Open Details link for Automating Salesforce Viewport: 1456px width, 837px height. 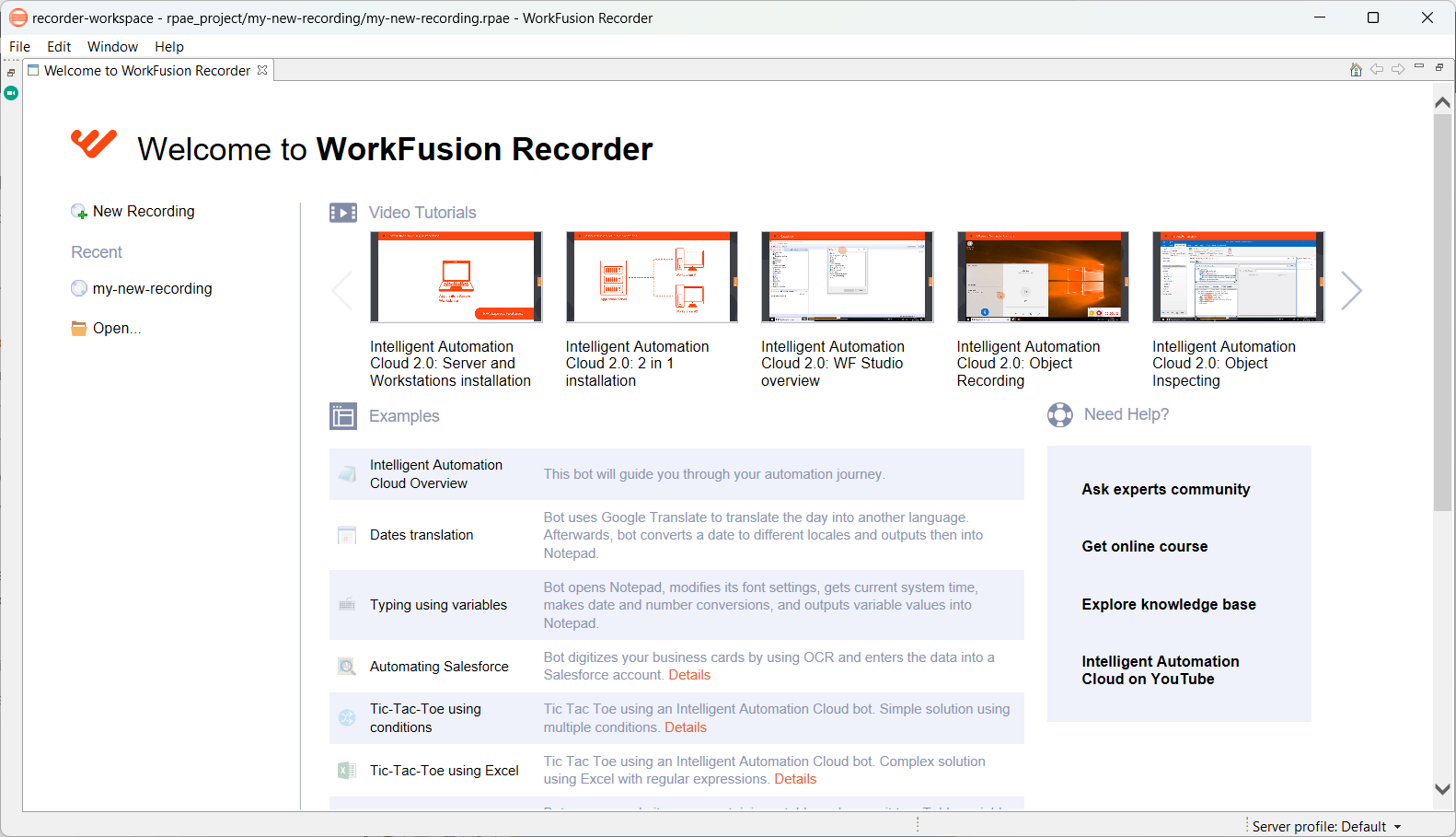tap(689, 675)
